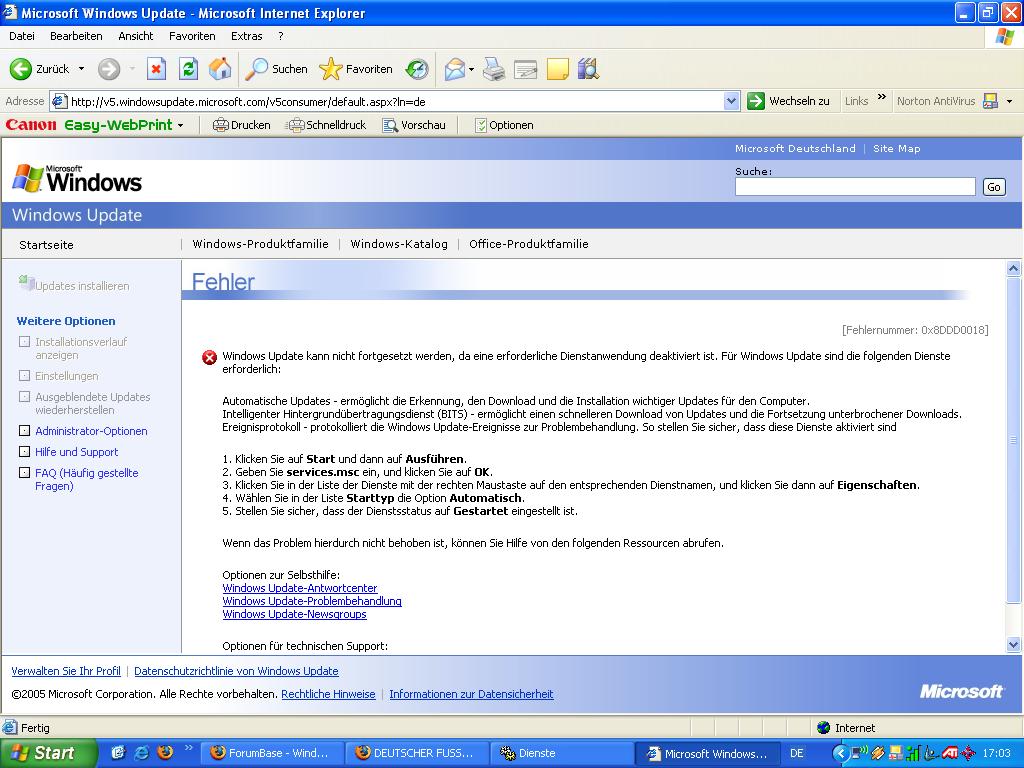This screenshot has width=1024, height=768.
Task: Expand the Links toolbar chevron
Action: pyautogui.click(x=882, y=97)
